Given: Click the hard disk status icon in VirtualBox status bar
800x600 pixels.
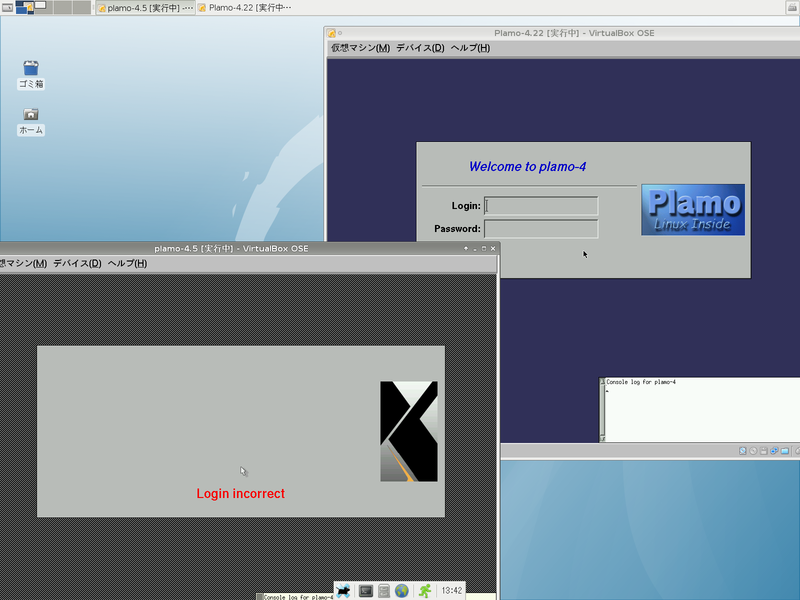Looking at the screenshot, I should (x=743, y=451).
